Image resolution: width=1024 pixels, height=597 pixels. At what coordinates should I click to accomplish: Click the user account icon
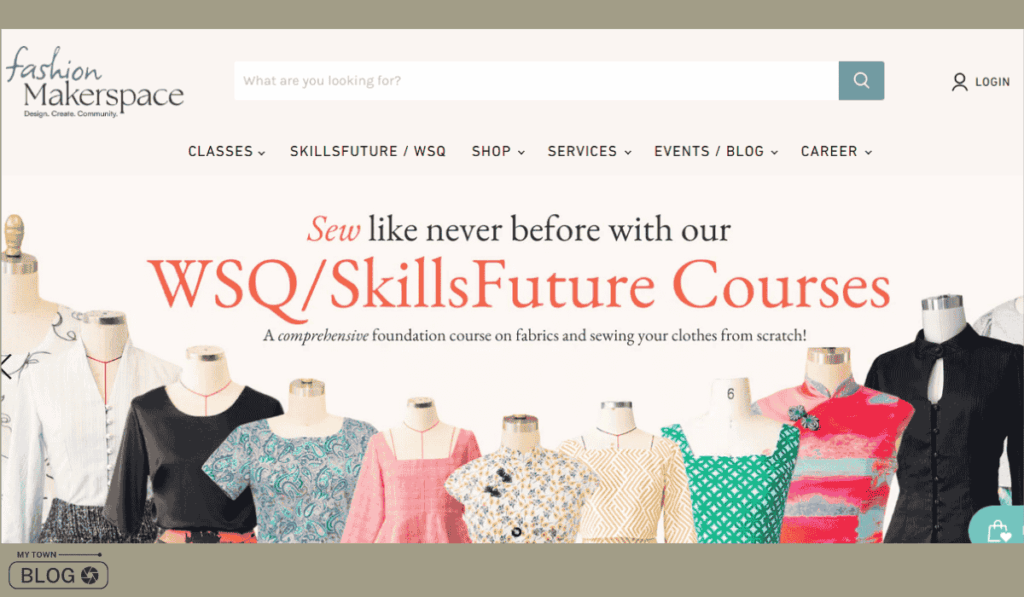959,82
